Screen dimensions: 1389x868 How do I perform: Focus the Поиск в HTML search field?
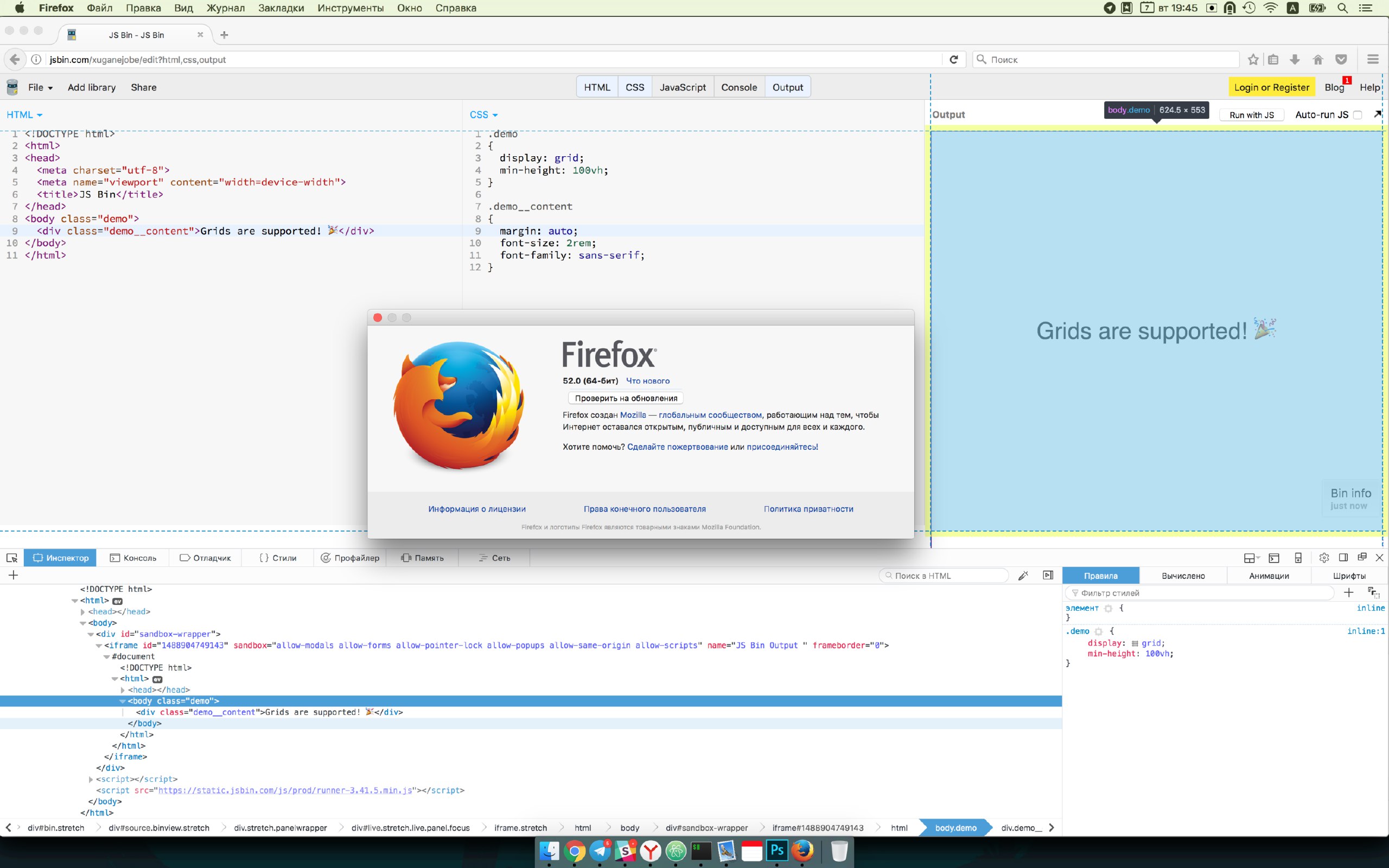[944, 575]
